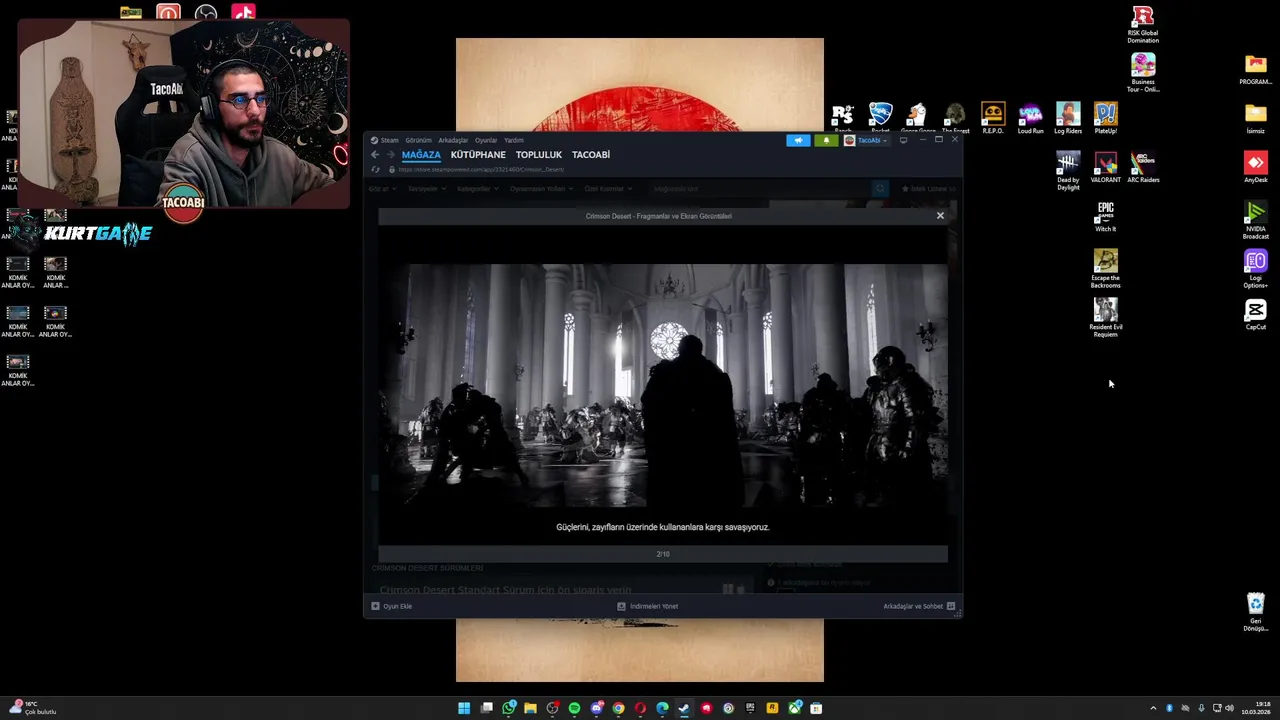Image resolution: width=1280 pixels, height=720 pixels.
Task: Open Xbox app from the taskbar
Action: coord(794,708)
